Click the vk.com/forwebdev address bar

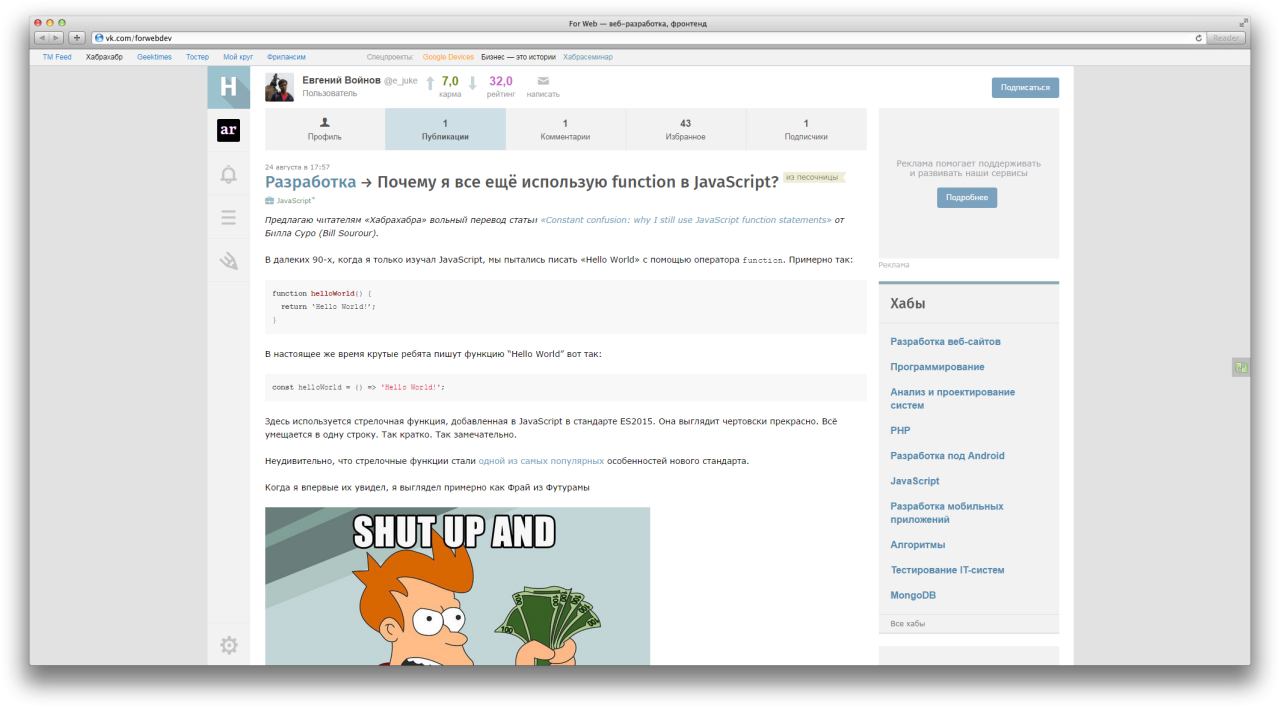click(x=640, y=38)
